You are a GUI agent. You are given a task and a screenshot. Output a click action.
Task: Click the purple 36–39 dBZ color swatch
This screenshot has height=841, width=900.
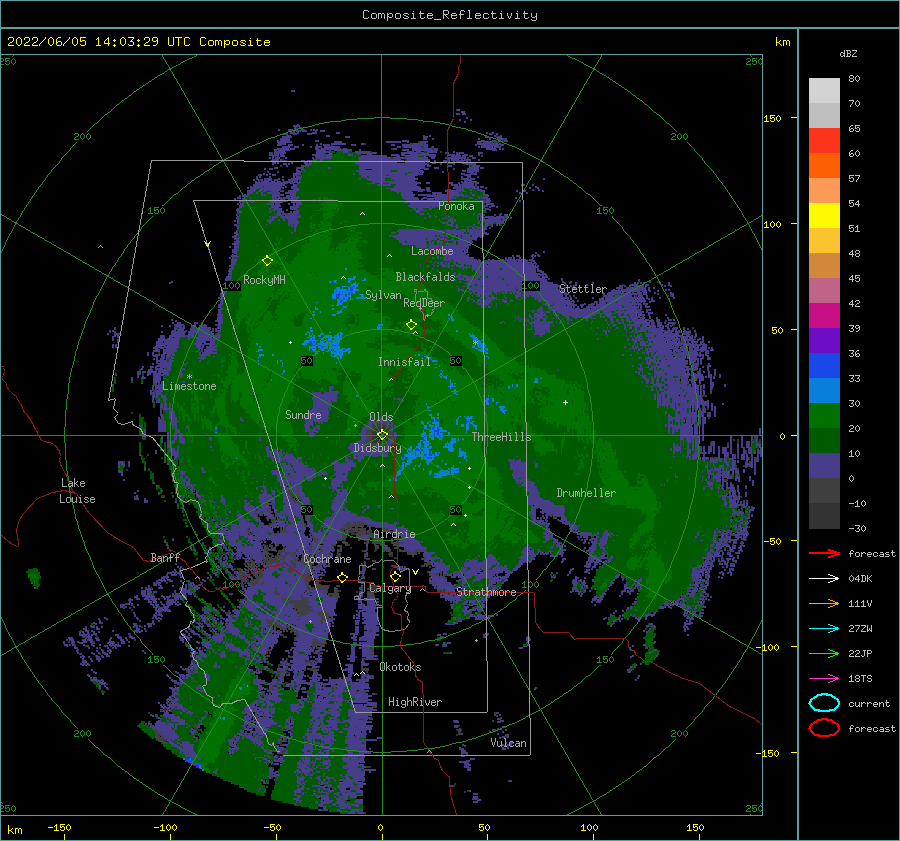pos(824,340)
